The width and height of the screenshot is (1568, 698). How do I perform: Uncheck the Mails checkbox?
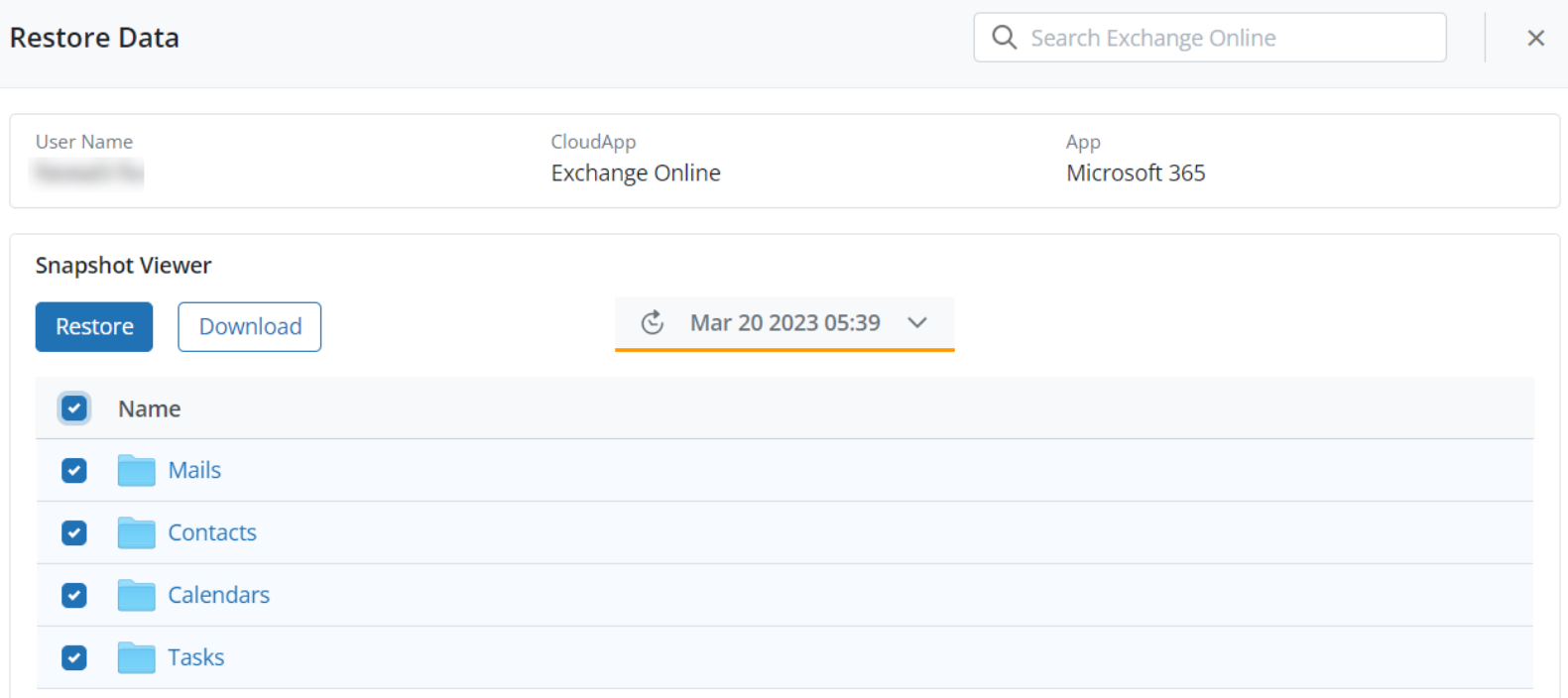click(74, 470)
